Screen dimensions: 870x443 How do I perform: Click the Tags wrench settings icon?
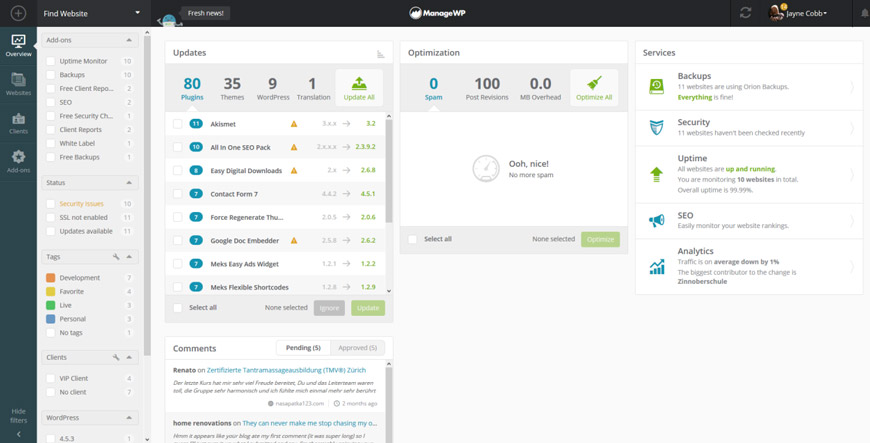tap(116, 257)
